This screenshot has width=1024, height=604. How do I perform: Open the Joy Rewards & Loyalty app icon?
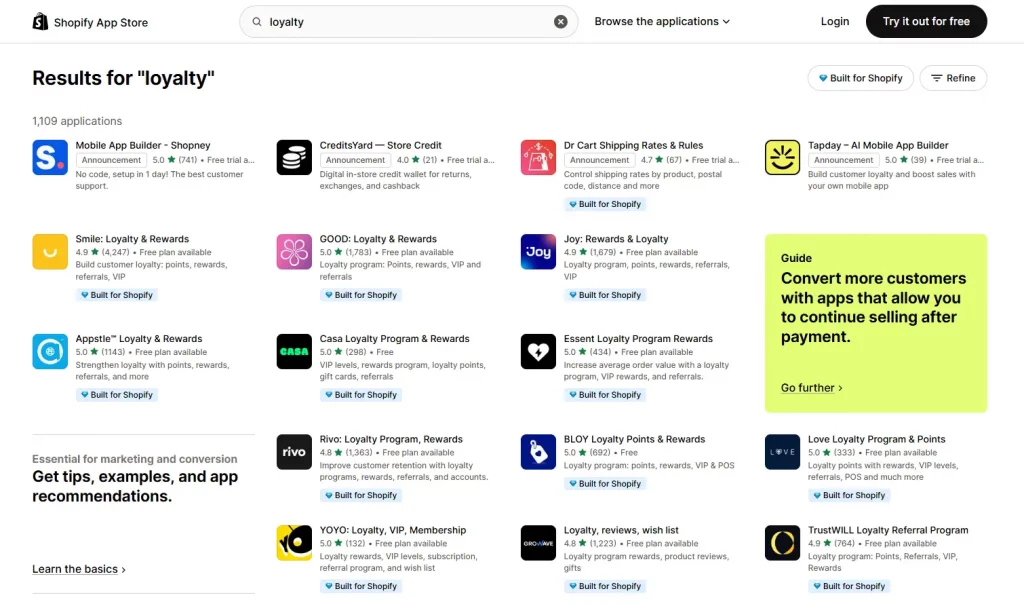[538, 251]
